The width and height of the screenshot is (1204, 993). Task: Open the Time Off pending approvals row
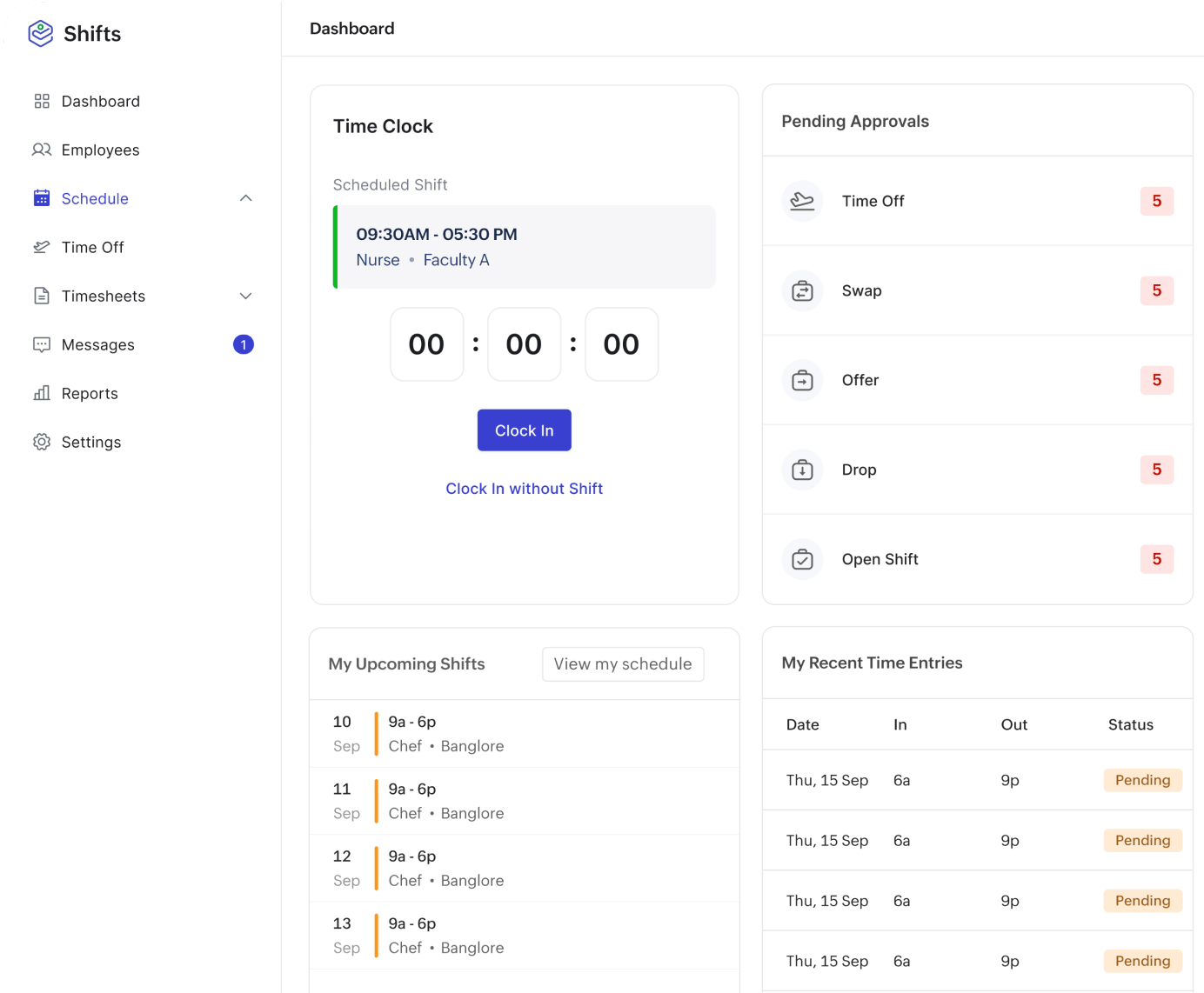pyautogui.click(x=978, y=201)
